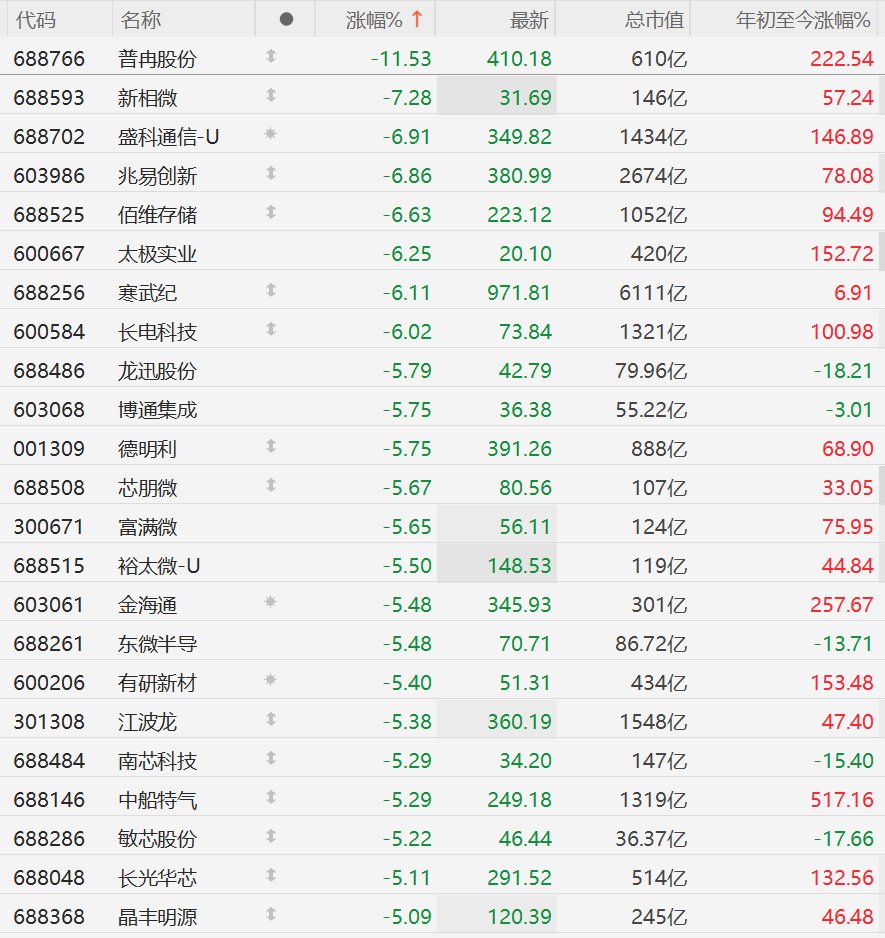Click the star-shaped marker icon in 金海通 row
Screen dimensions: 885x938
tap(270, 602)
